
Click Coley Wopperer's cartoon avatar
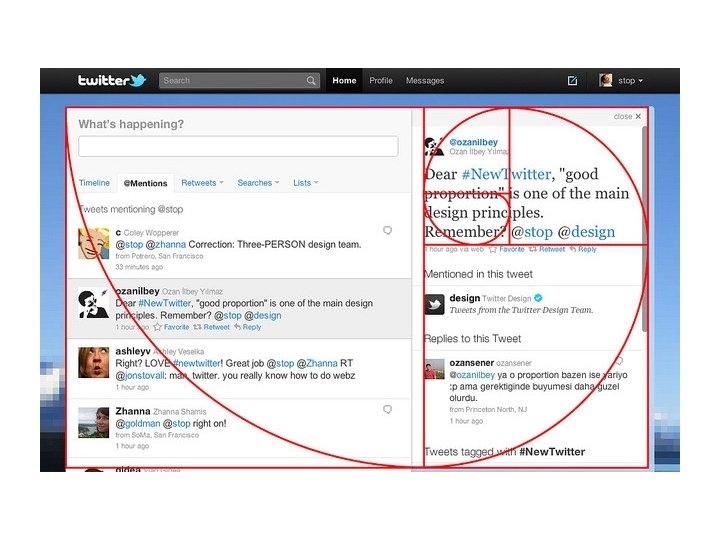point(94,243)
